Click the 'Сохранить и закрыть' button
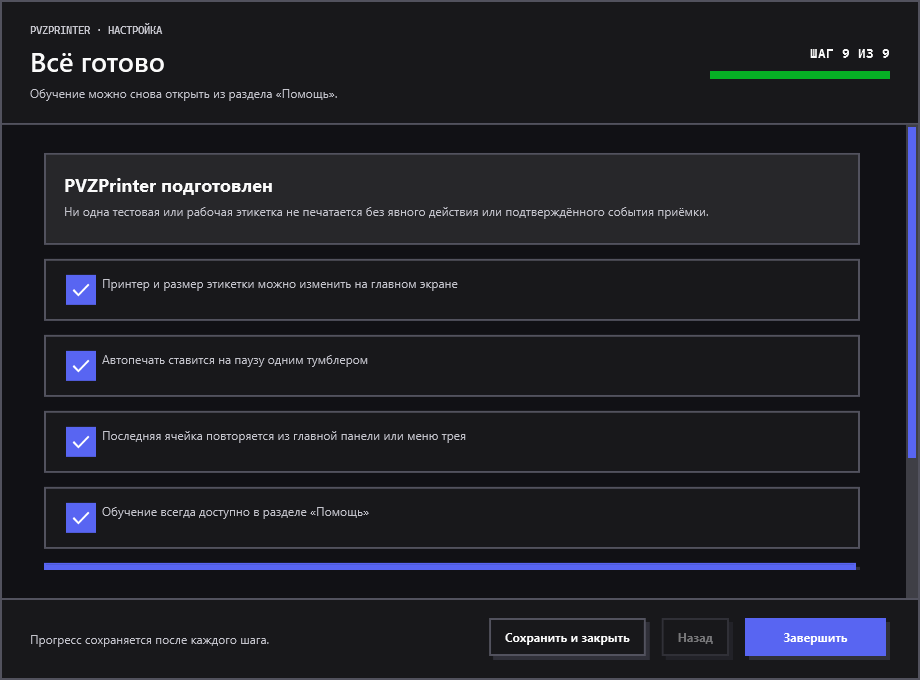Screen dimensions: 920x680 click(567, 637)
